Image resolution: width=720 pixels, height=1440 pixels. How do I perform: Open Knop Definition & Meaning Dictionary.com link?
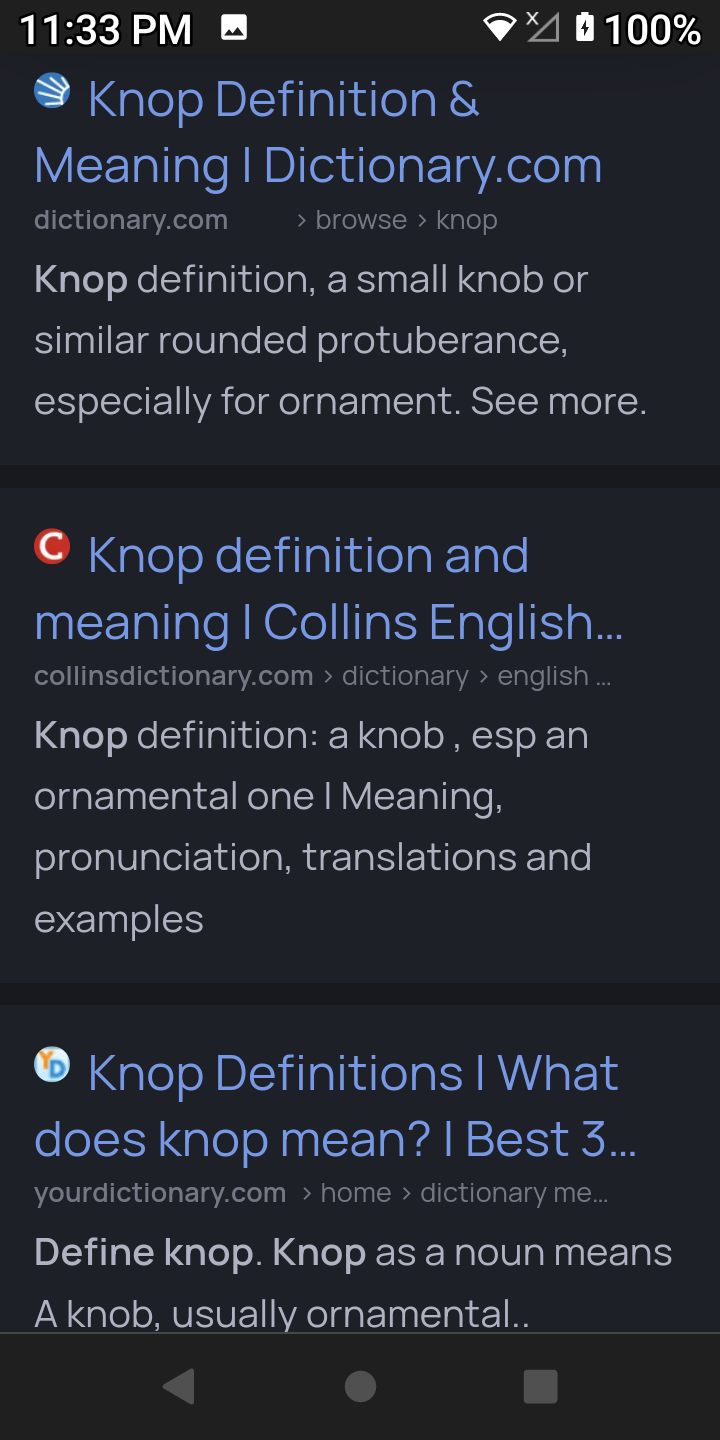point(318,132)
